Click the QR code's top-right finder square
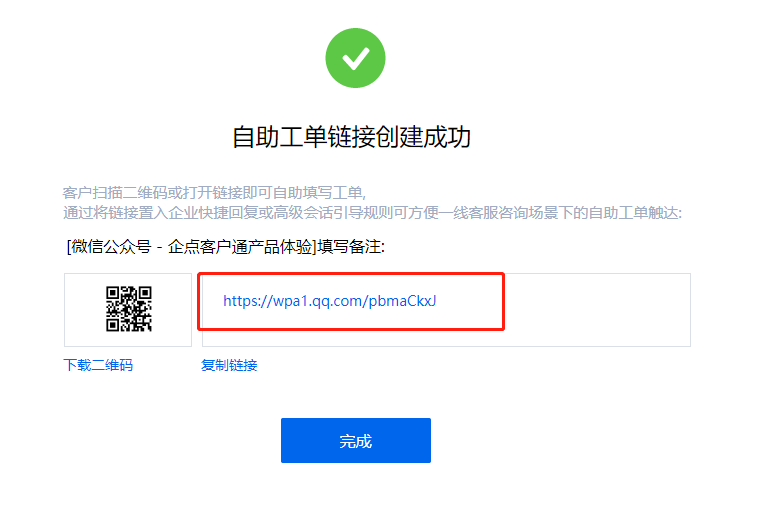 pyautogui.click(x=145, y=293)
